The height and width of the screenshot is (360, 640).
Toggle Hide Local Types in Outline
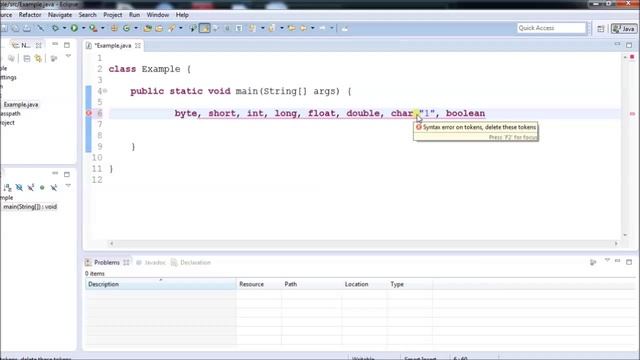coord(53,187)
